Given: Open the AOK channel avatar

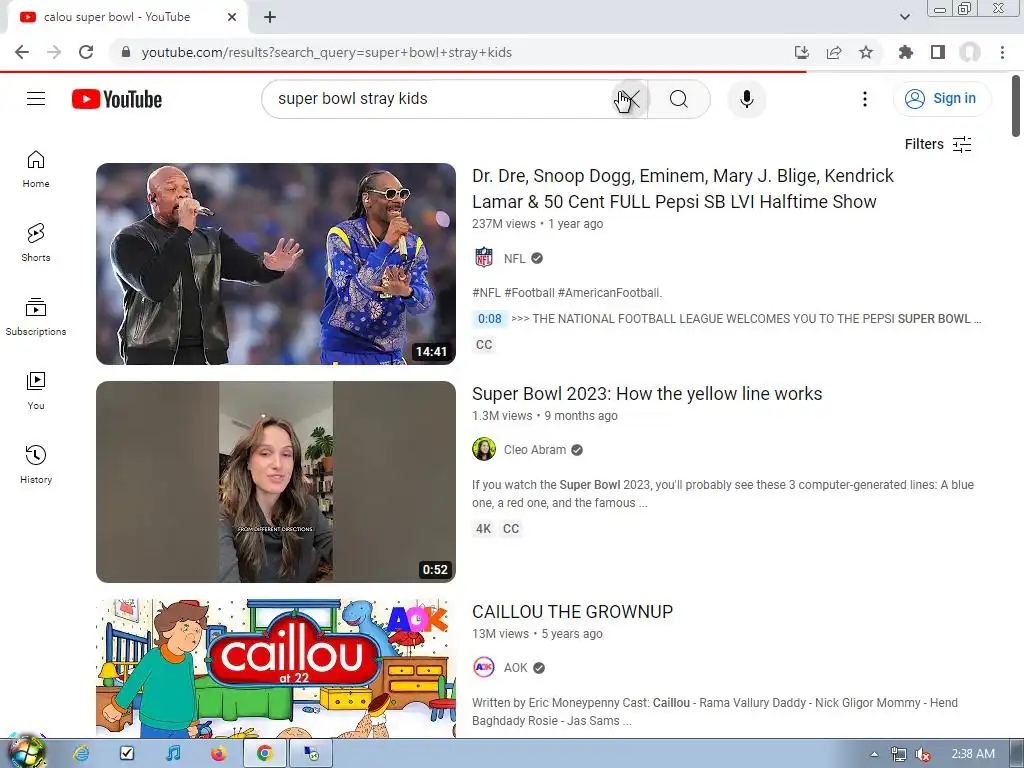Looking at the screenshot, I should click(x=484, y=667).
